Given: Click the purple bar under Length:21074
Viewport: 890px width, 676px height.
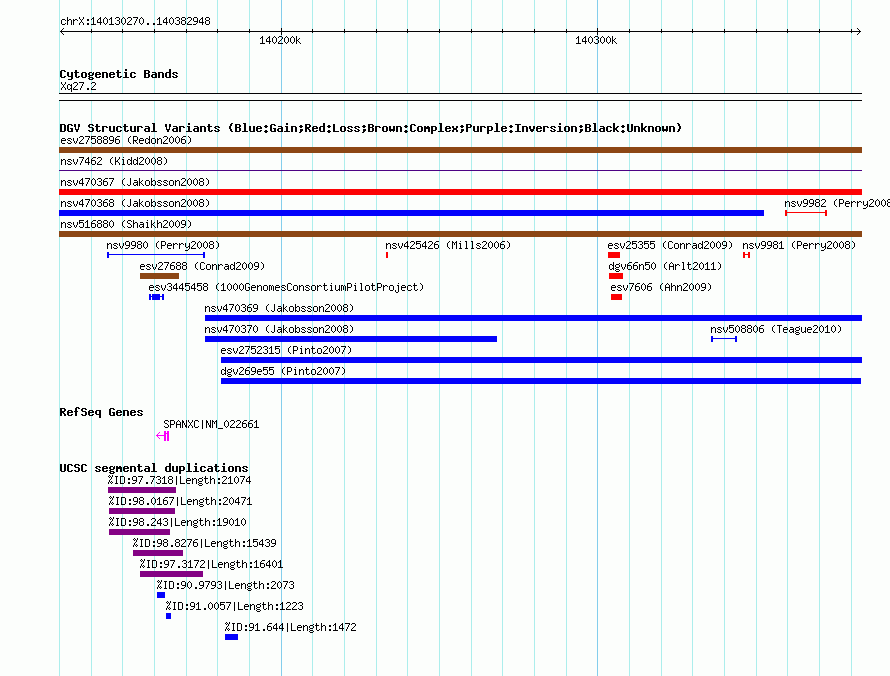Looking at the screenshot, I should pyautogui.click(x=142, y=490).
